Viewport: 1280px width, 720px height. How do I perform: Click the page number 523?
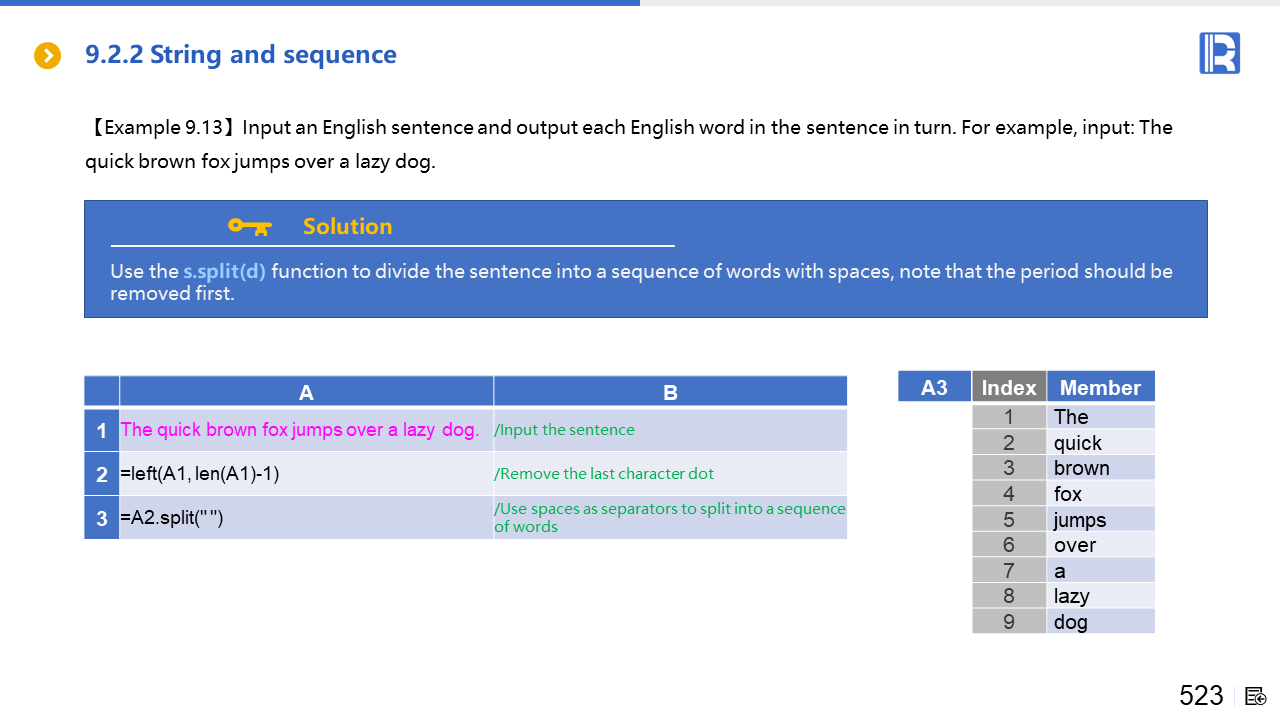tap(1201, 696)
